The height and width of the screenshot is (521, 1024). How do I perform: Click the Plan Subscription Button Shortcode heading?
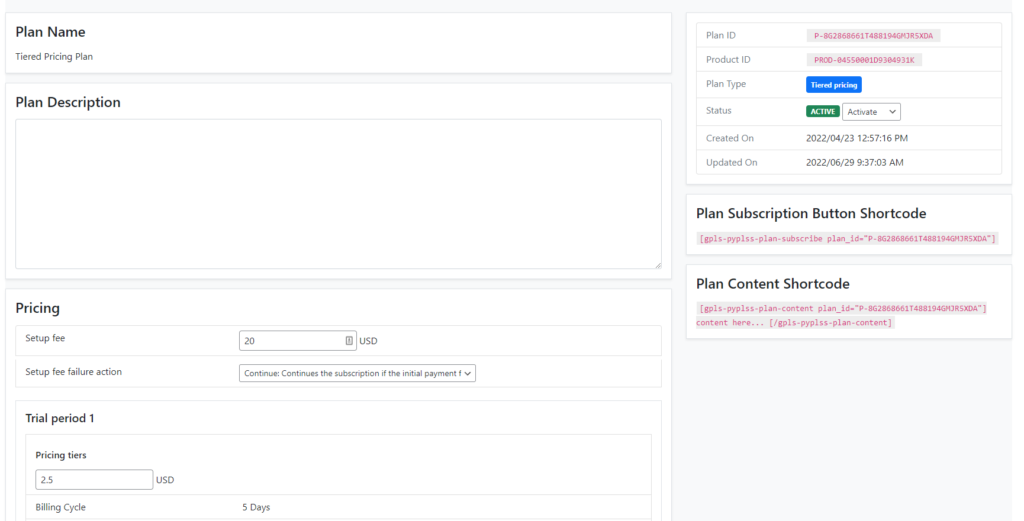[x=811, y=213]
